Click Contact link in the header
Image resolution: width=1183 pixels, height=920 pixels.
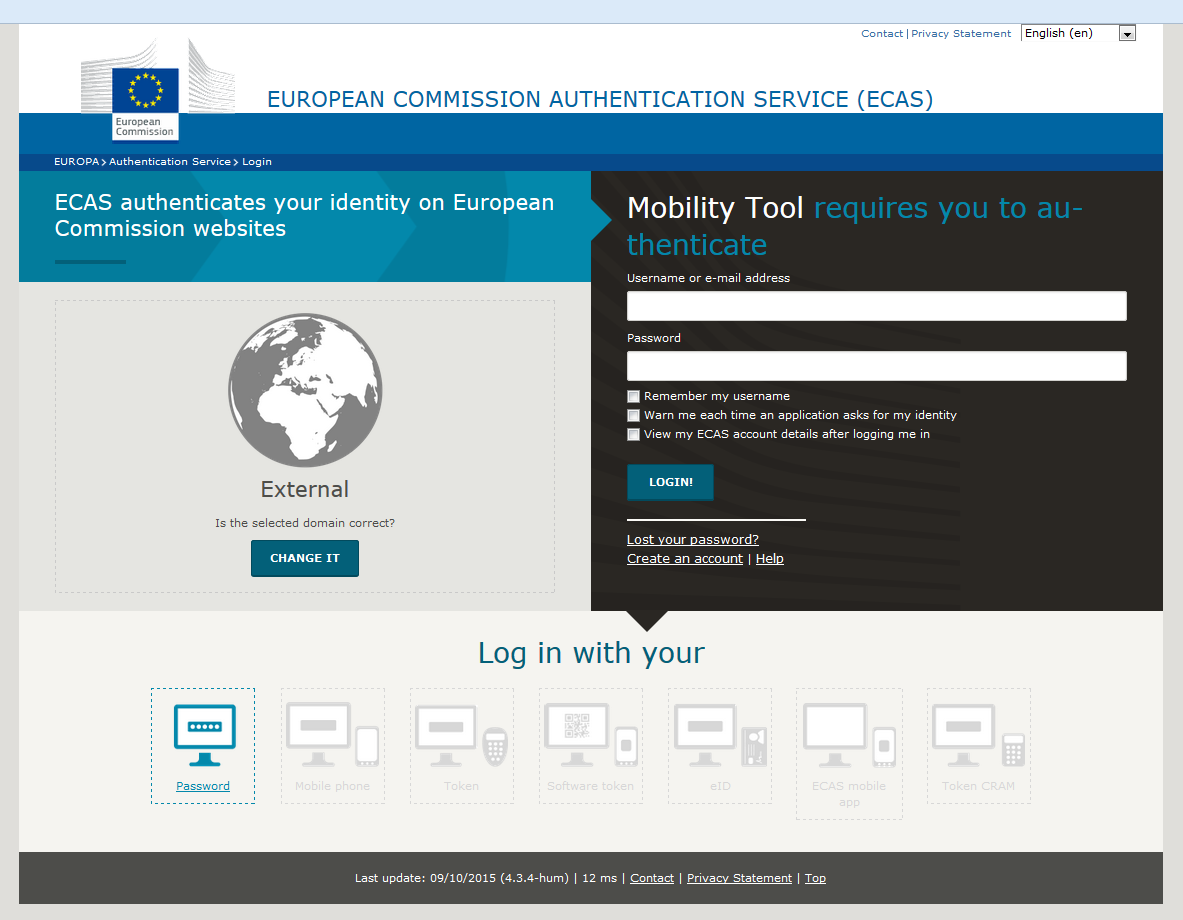[x=882, y=33]
